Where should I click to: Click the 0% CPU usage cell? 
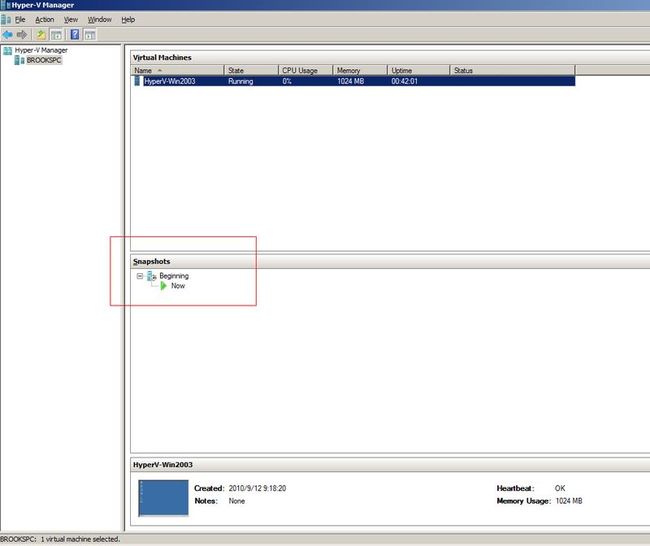coord(287,81)
